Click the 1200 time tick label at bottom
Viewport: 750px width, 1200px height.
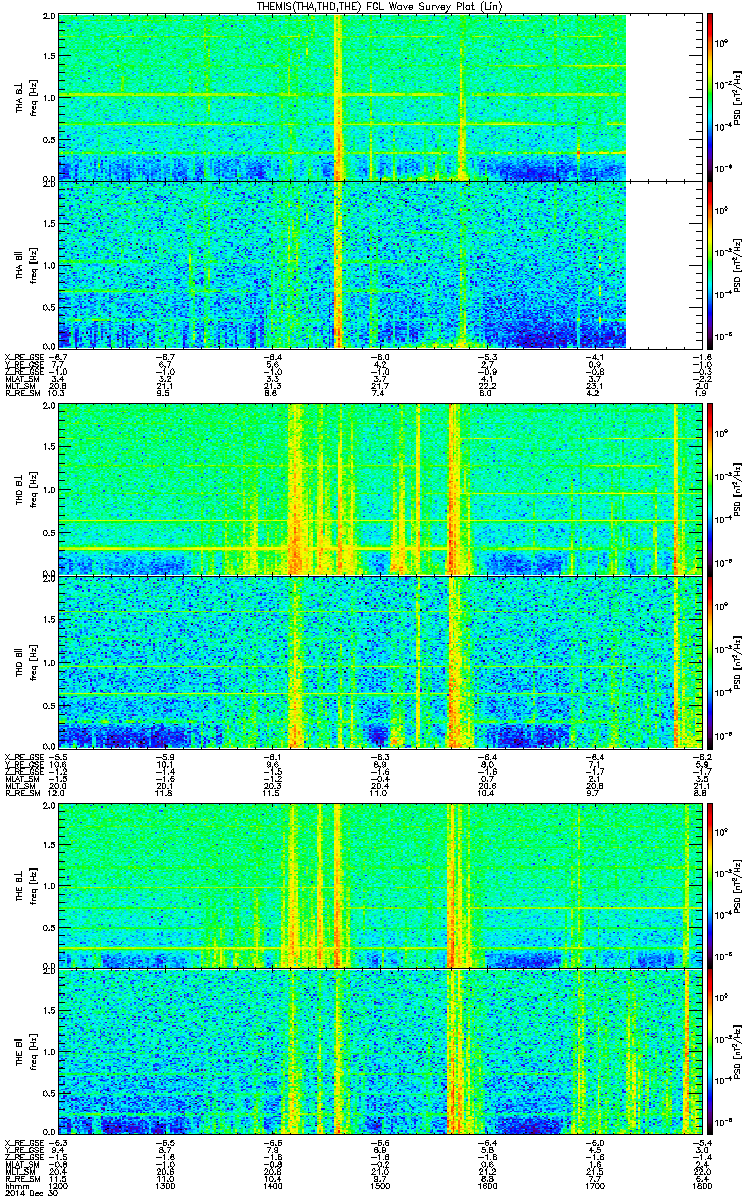(x=59, y=1185)
